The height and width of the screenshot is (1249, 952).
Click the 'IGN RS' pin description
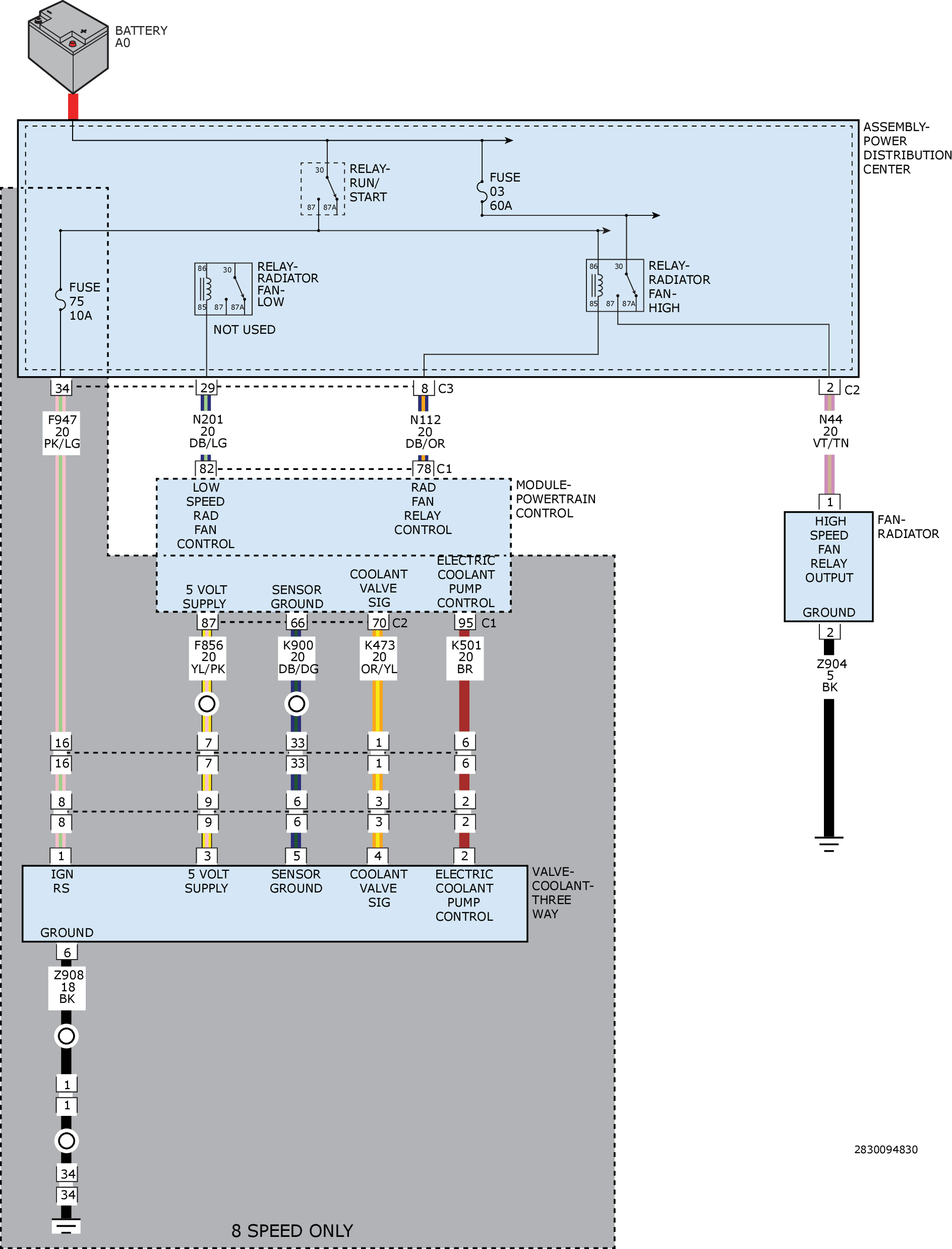tap(62, 881)
